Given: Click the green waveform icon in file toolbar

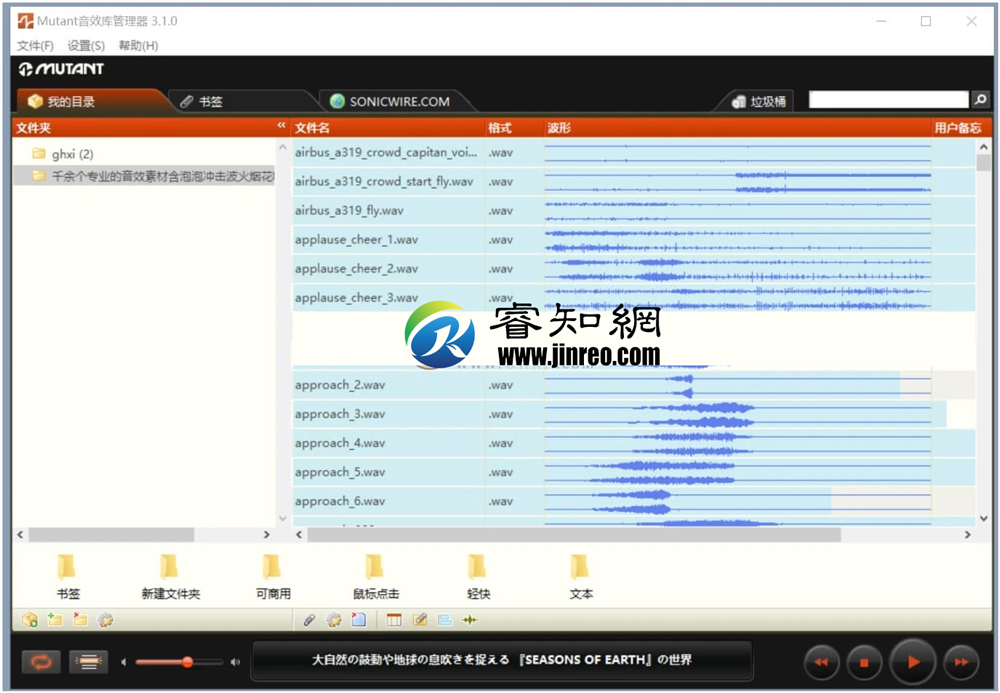Looking at the screenshot, I should (x=470, y=620).
